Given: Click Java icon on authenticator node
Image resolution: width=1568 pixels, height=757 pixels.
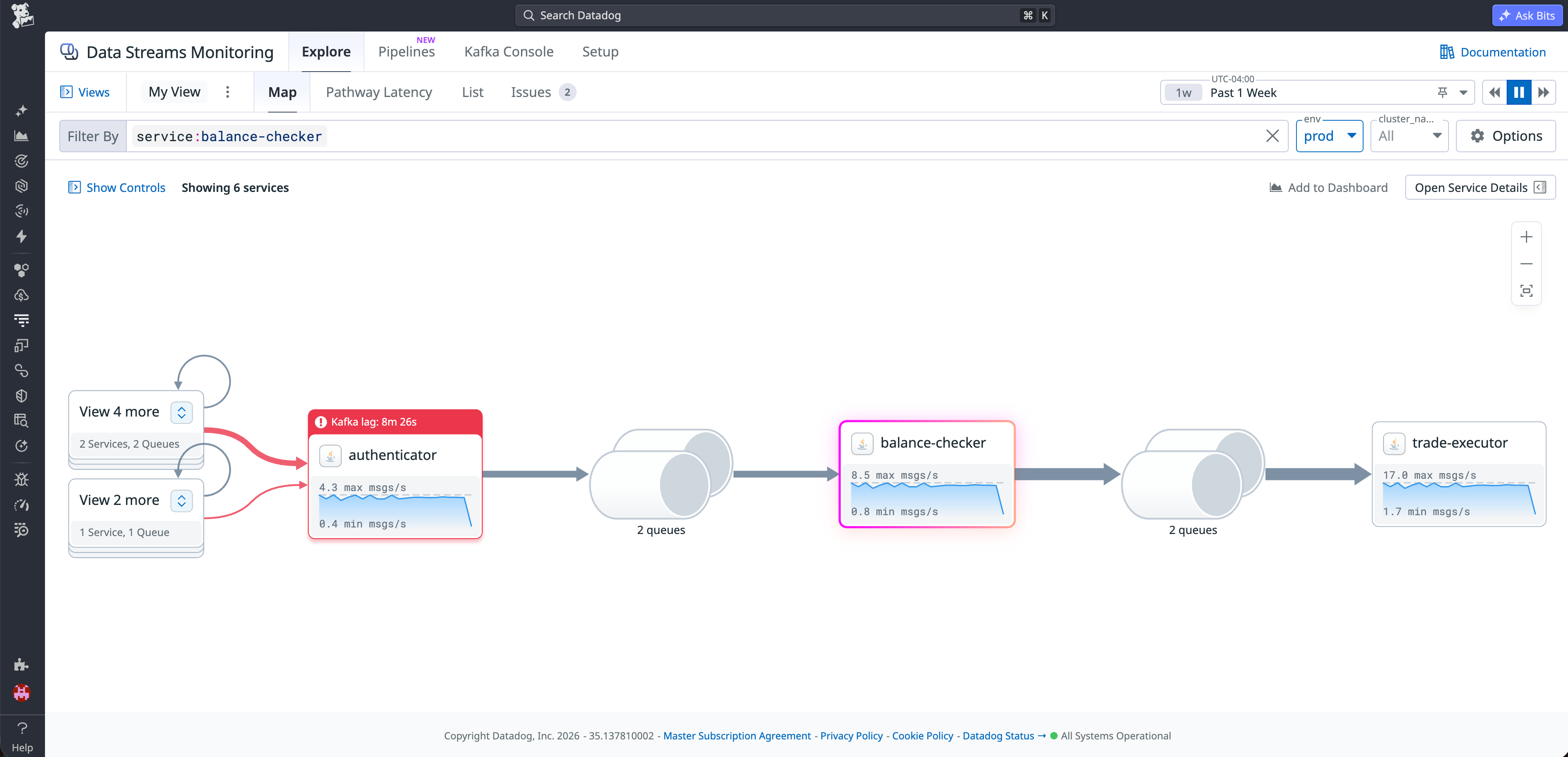Looking at the screenshot, I should (x=330, y=455).
